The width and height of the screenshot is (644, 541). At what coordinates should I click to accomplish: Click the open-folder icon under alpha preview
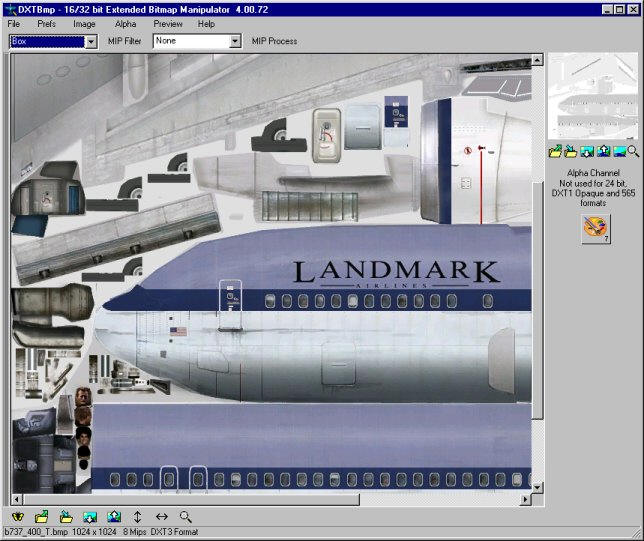555,151
